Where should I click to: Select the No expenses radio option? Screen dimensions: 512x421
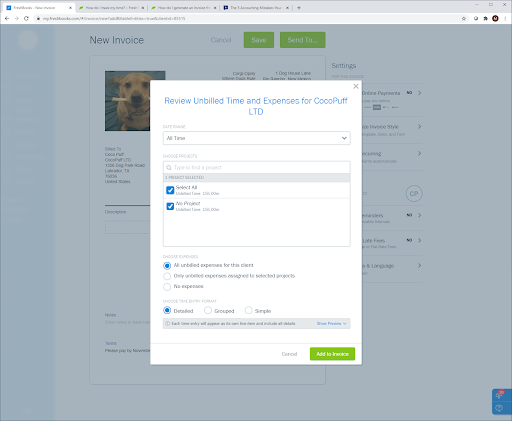click(x=167, y=287)
